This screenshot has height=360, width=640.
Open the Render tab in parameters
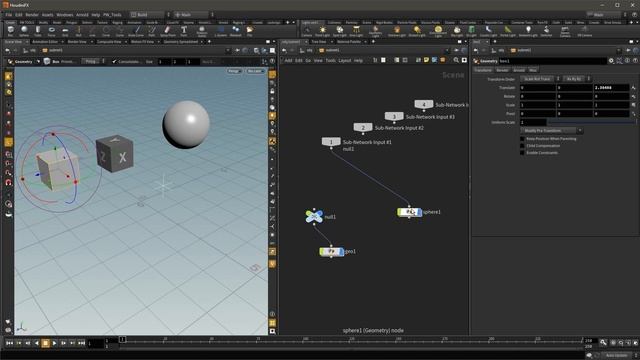point(502,70)
